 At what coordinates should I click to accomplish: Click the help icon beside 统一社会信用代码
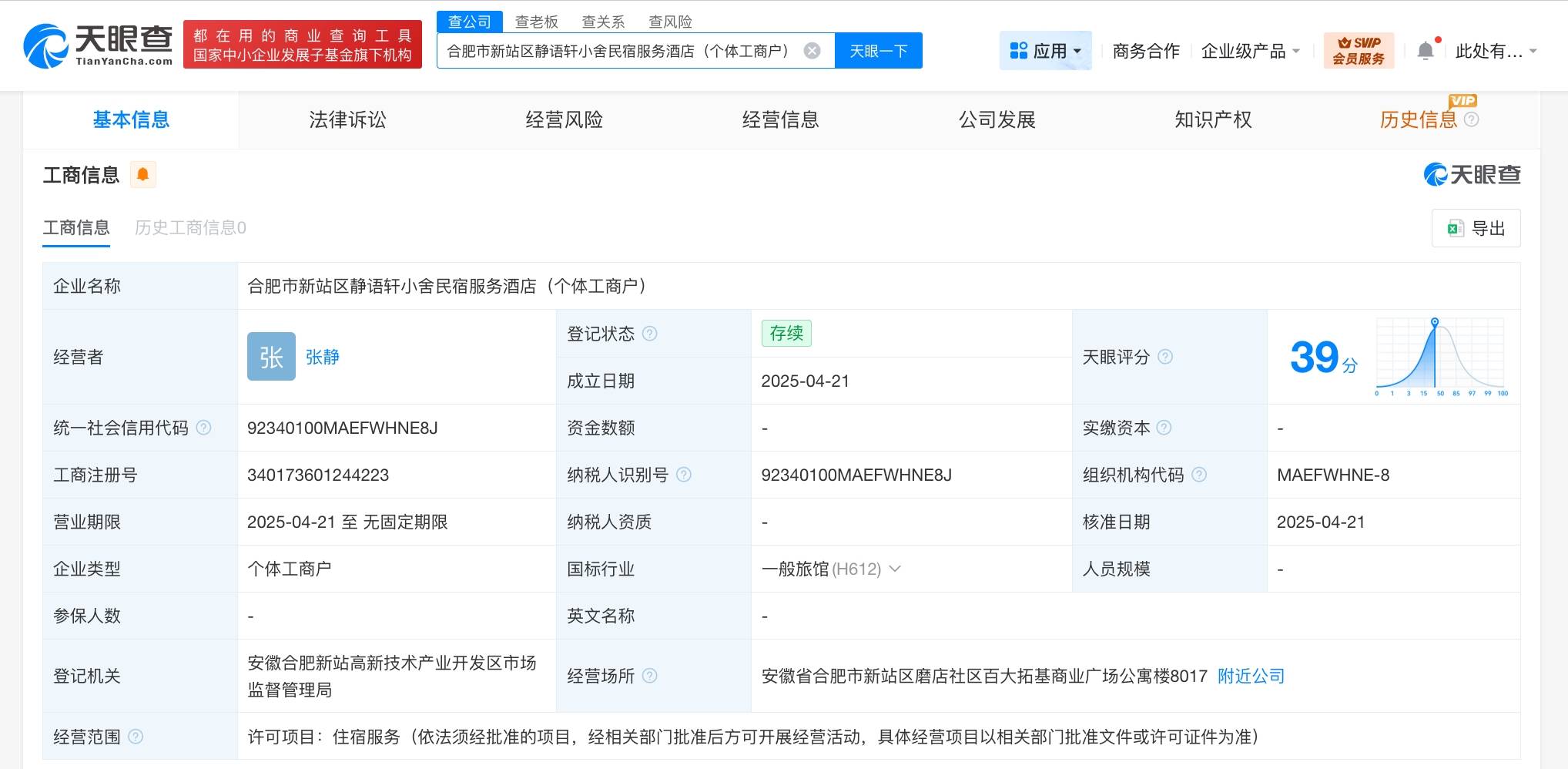(203, 428)
